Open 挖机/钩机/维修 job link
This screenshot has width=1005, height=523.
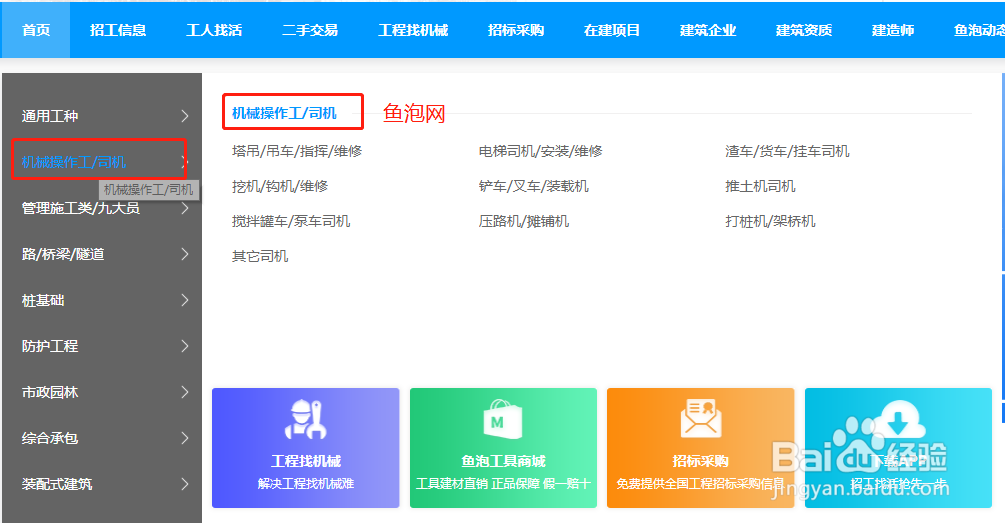(x=280, y=187)
